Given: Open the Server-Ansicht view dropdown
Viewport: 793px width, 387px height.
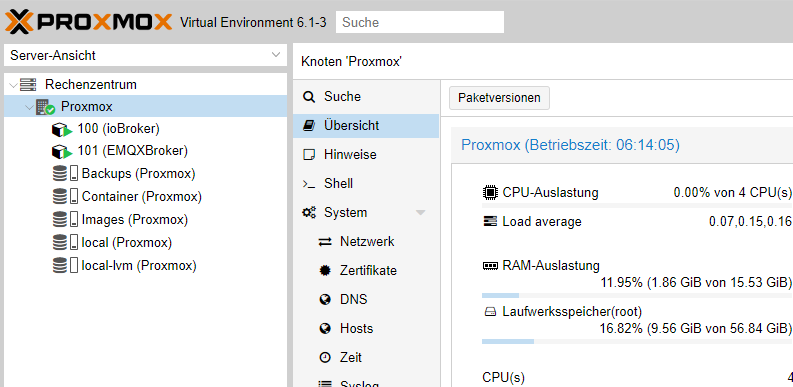Looking at the screenshot, I should (x=276, y=55).
